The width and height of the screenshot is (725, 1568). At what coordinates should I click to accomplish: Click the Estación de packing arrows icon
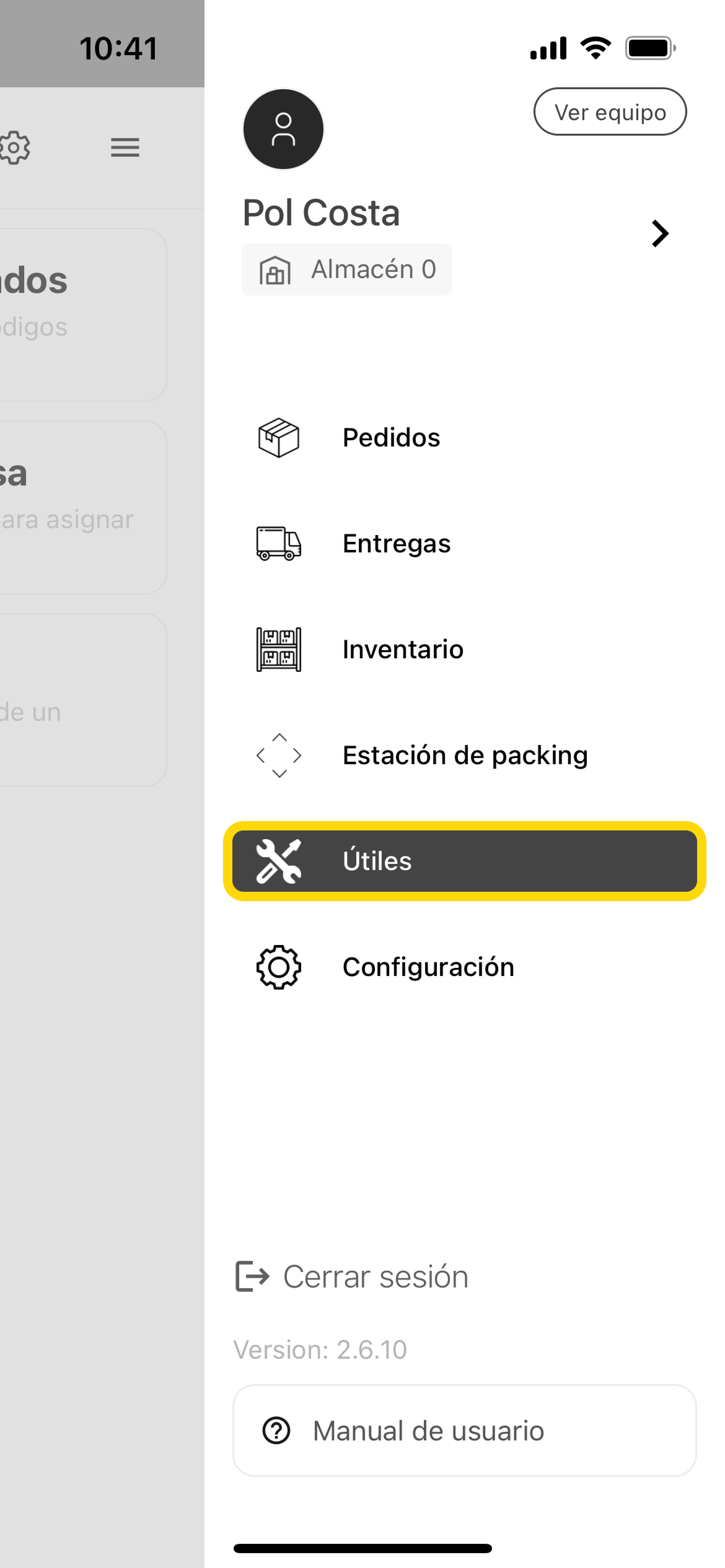click(x=279, y=756)
